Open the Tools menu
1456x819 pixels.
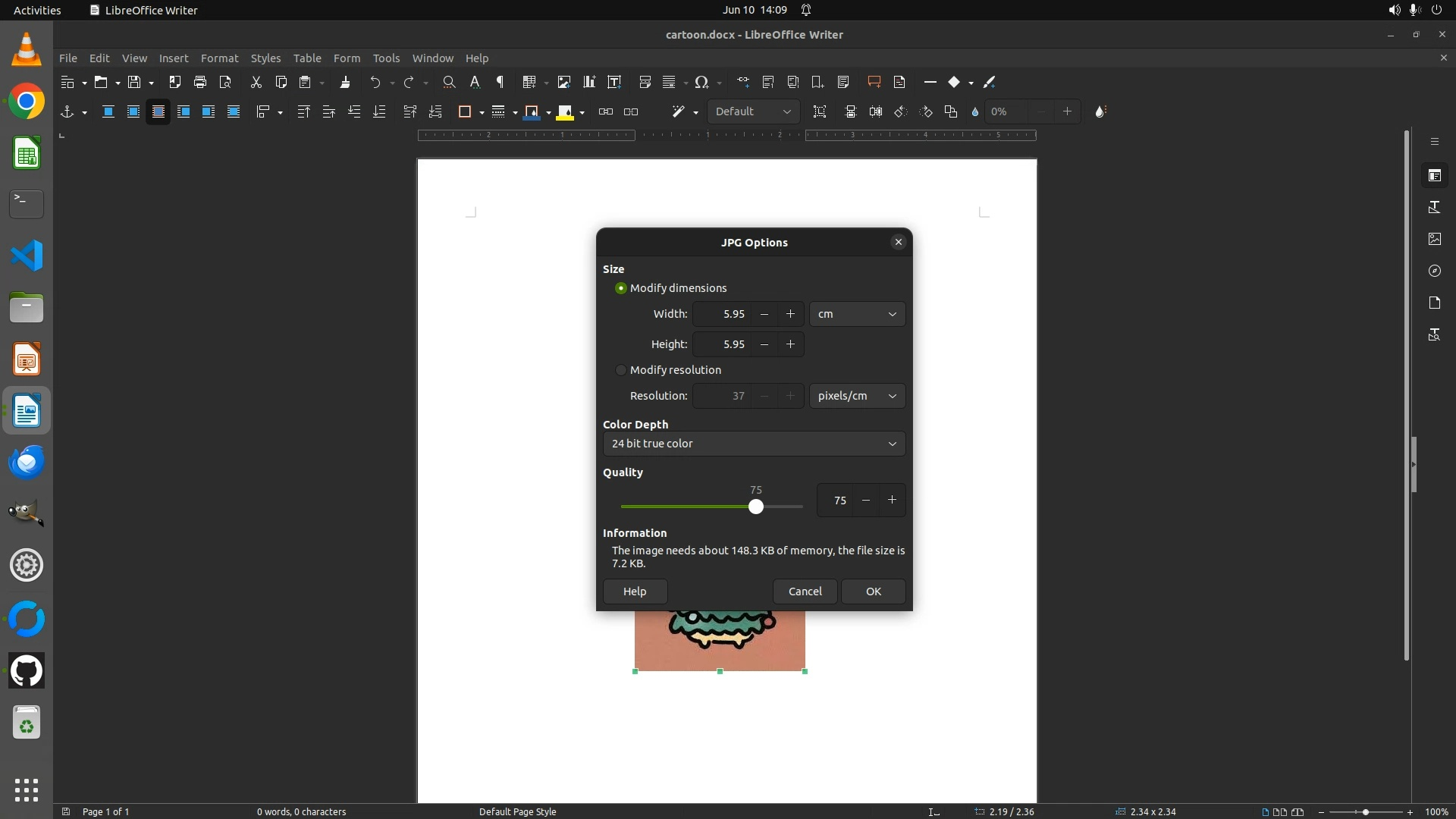click(386, 58)
